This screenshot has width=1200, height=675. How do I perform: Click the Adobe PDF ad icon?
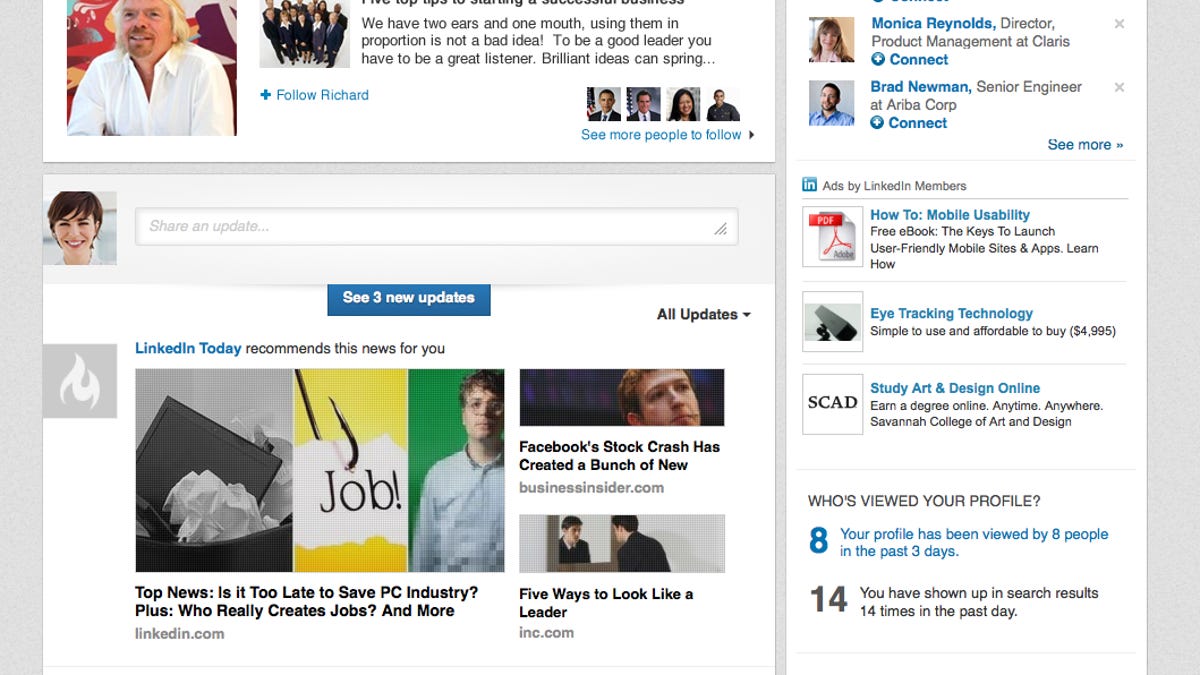tap(832, 237)
